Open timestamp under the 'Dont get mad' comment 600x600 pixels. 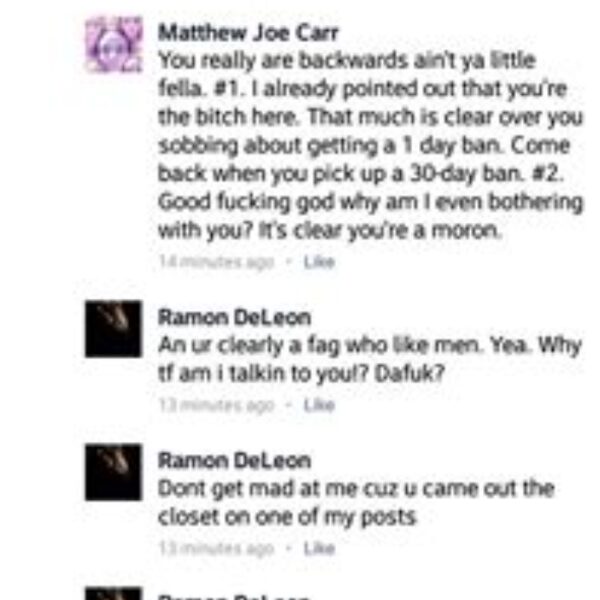click(x=217, y=548)
